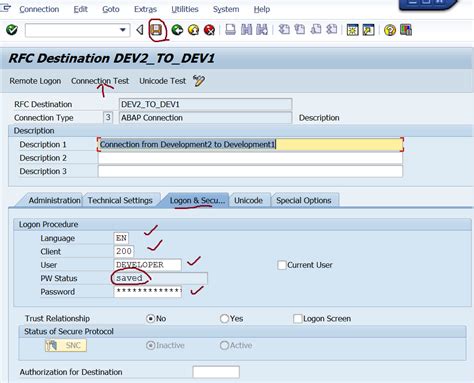Open the Help menu
Screen dimensions: 474x383
pyautogui.click(x=262, y=9)
